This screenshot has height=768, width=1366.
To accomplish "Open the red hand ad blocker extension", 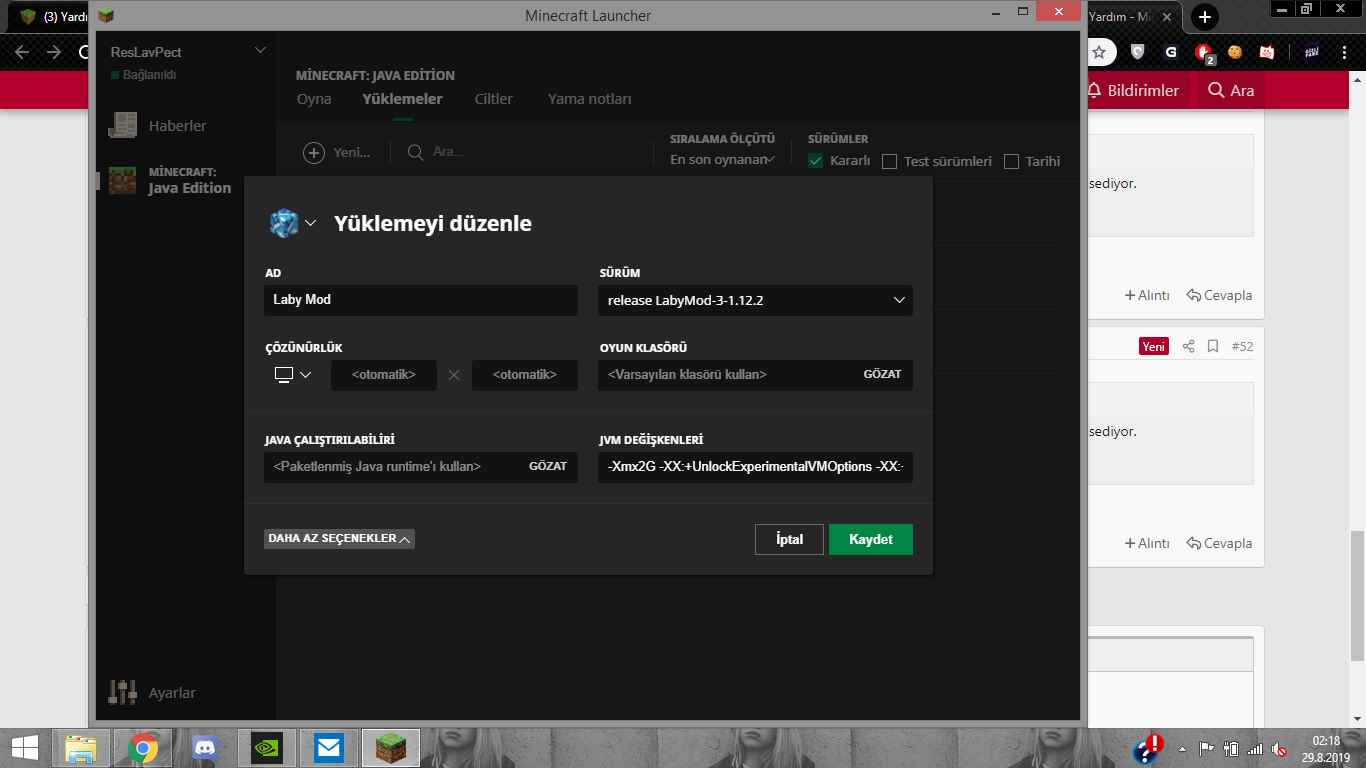I will click(x=1204, y=52).
